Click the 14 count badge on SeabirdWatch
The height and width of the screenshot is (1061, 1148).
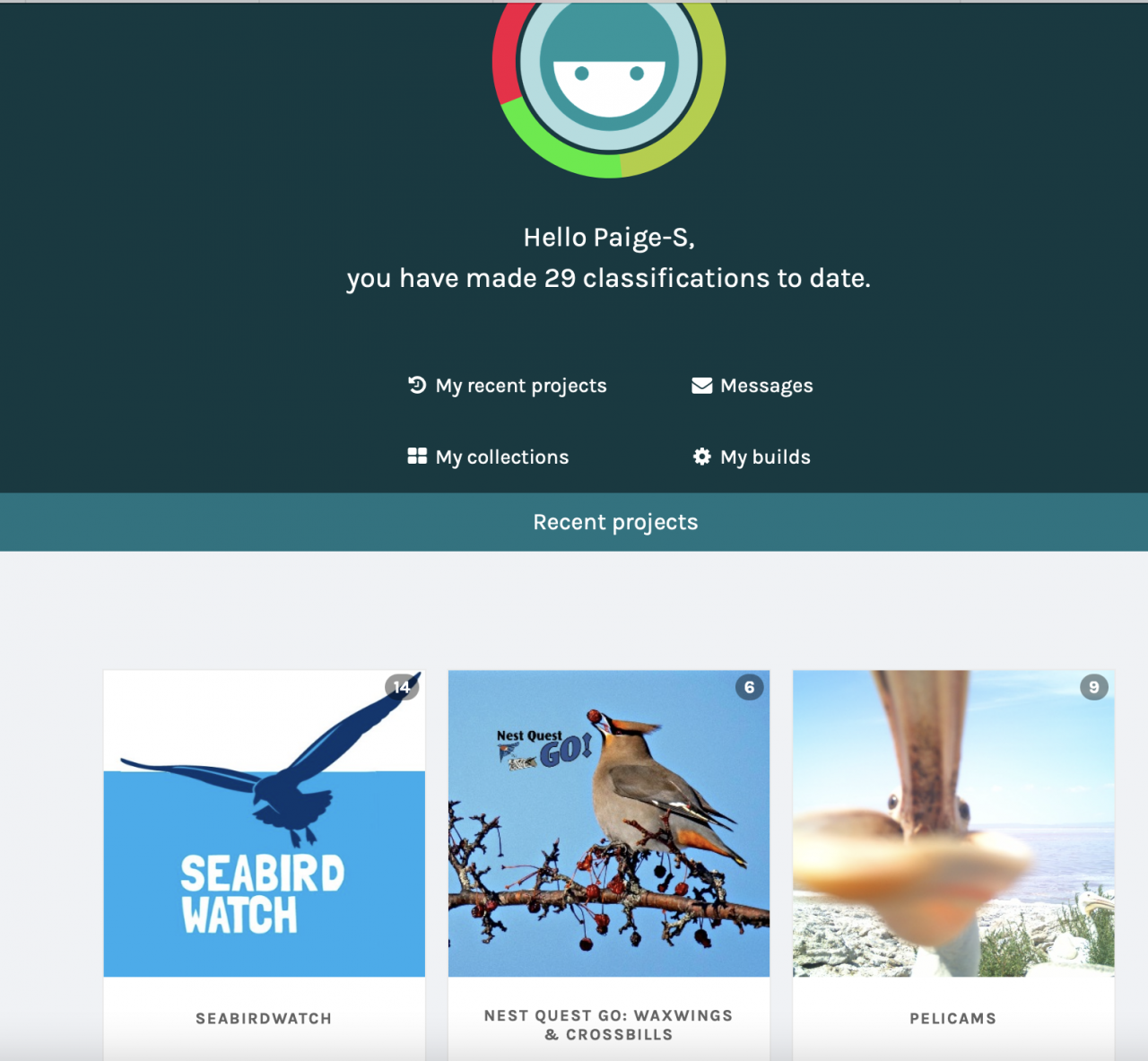[x=402, y=687]
